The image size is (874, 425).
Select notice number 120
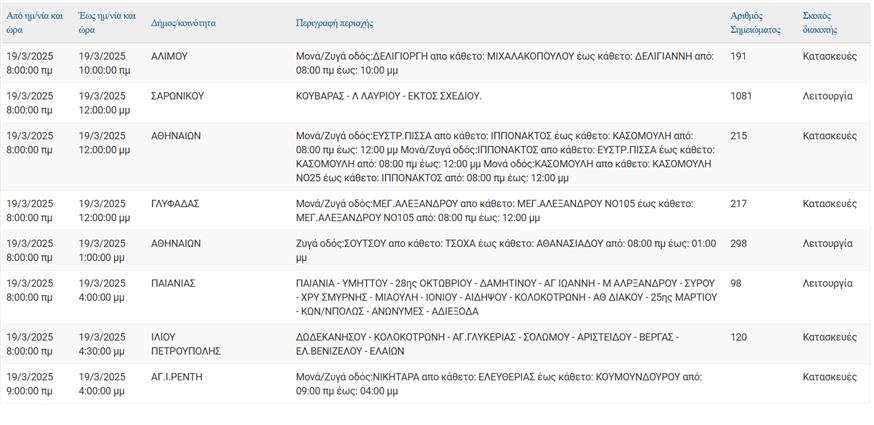738,338
